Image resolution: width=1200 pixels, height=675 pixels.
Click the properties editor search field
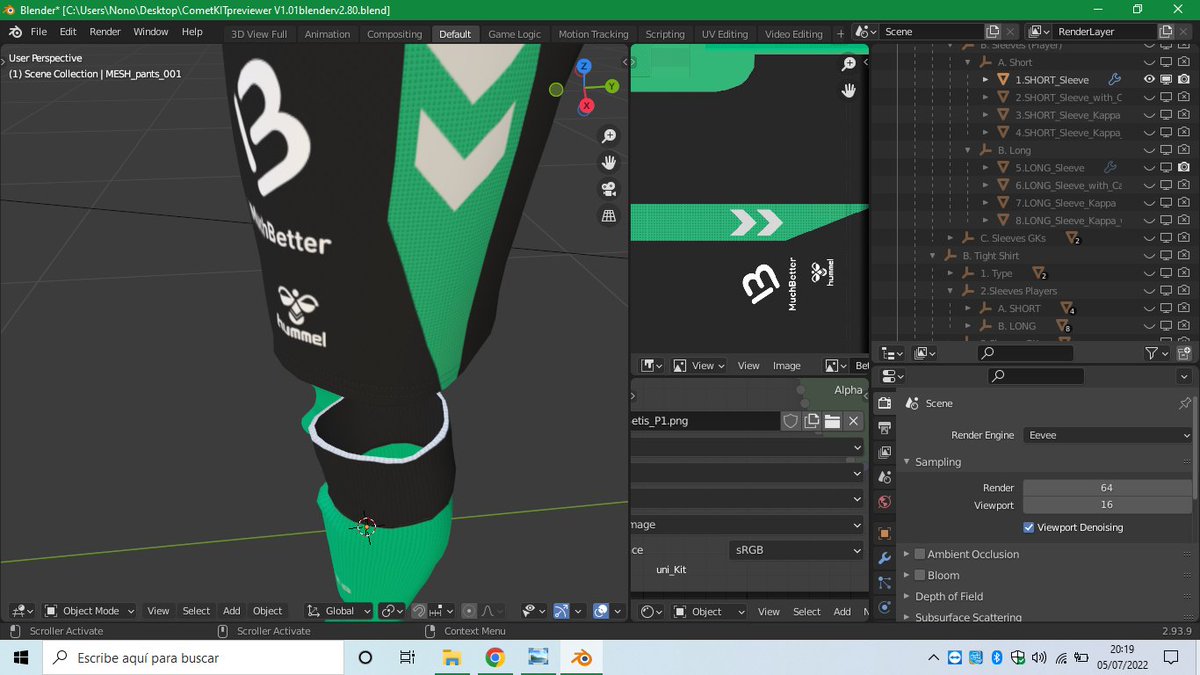click(1035, 376)
